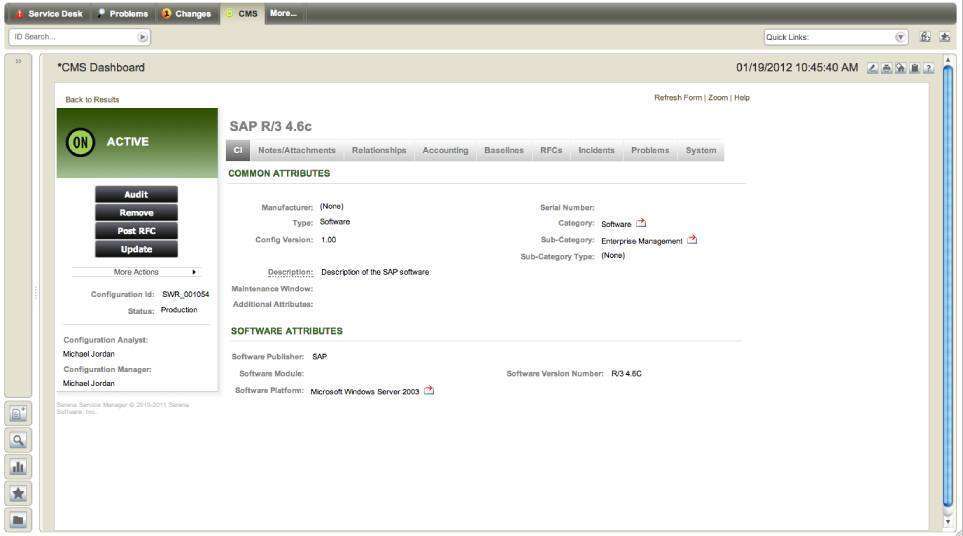The width and height of the screenshot is (963, 536).
Task: Click the Refresh Form link
Action: pyautogui.click(x=677, y=98)
